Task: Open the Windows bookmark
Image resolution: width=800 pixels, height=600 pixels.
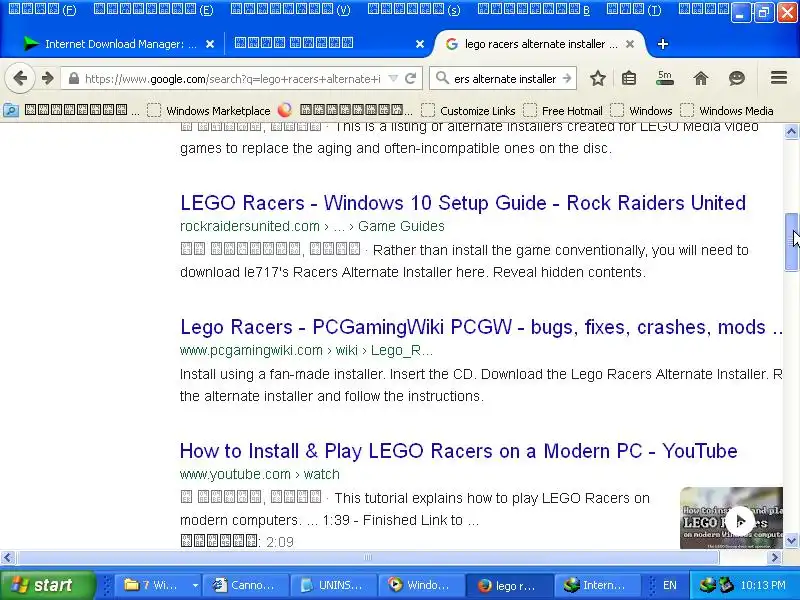Action: (641, 110)
